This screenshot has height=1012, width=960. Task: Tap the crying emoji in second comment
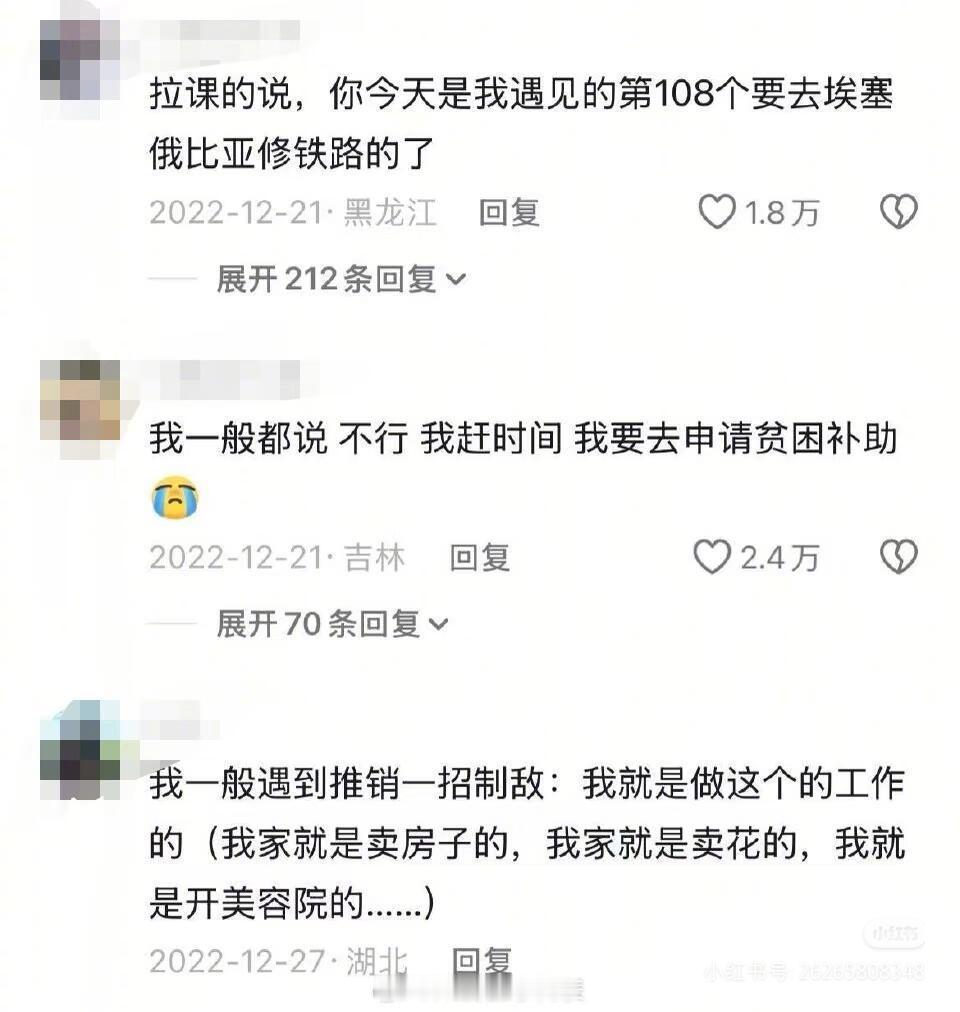point(175,497)
